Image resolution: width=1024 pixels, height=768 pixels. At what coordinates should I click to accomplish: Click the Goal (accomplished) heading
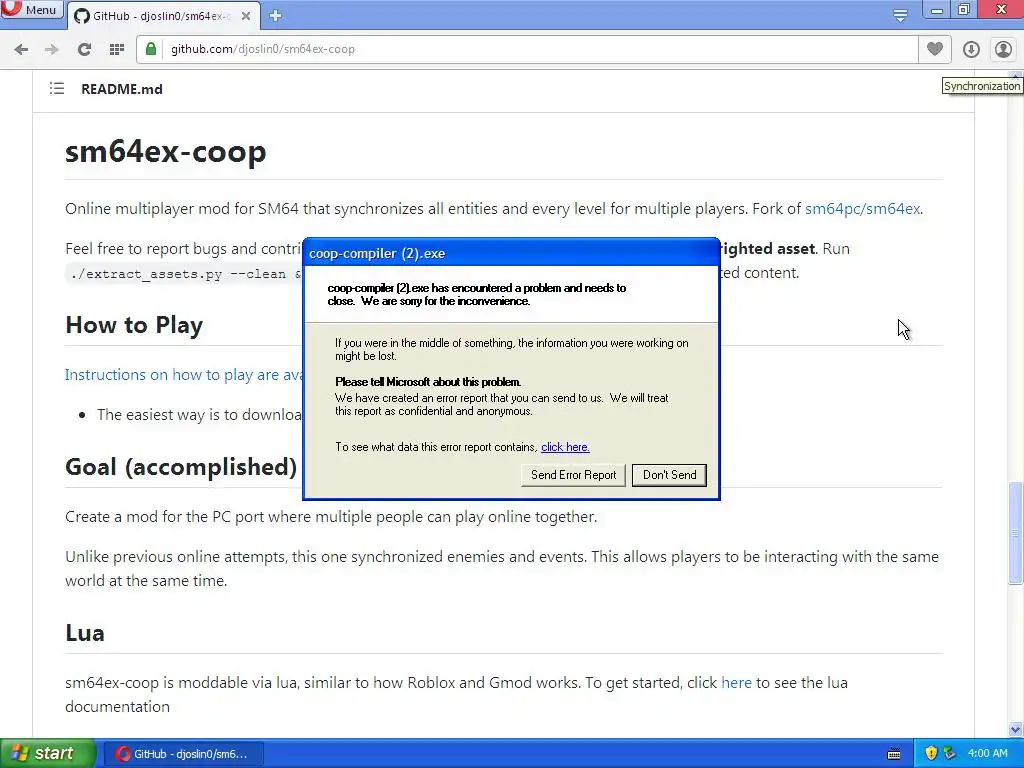coord(181,467)
